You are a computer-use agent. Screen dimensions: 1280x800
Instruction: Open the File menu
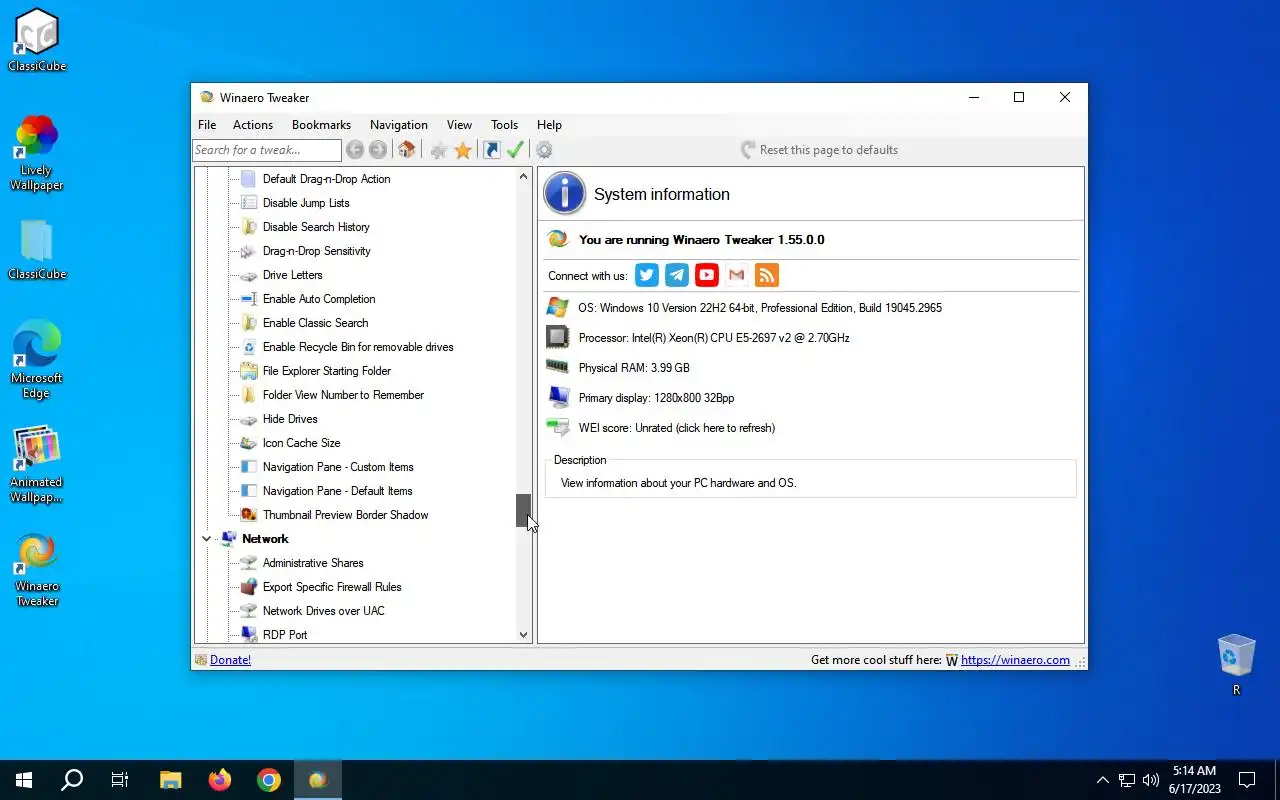coord(207,125)
